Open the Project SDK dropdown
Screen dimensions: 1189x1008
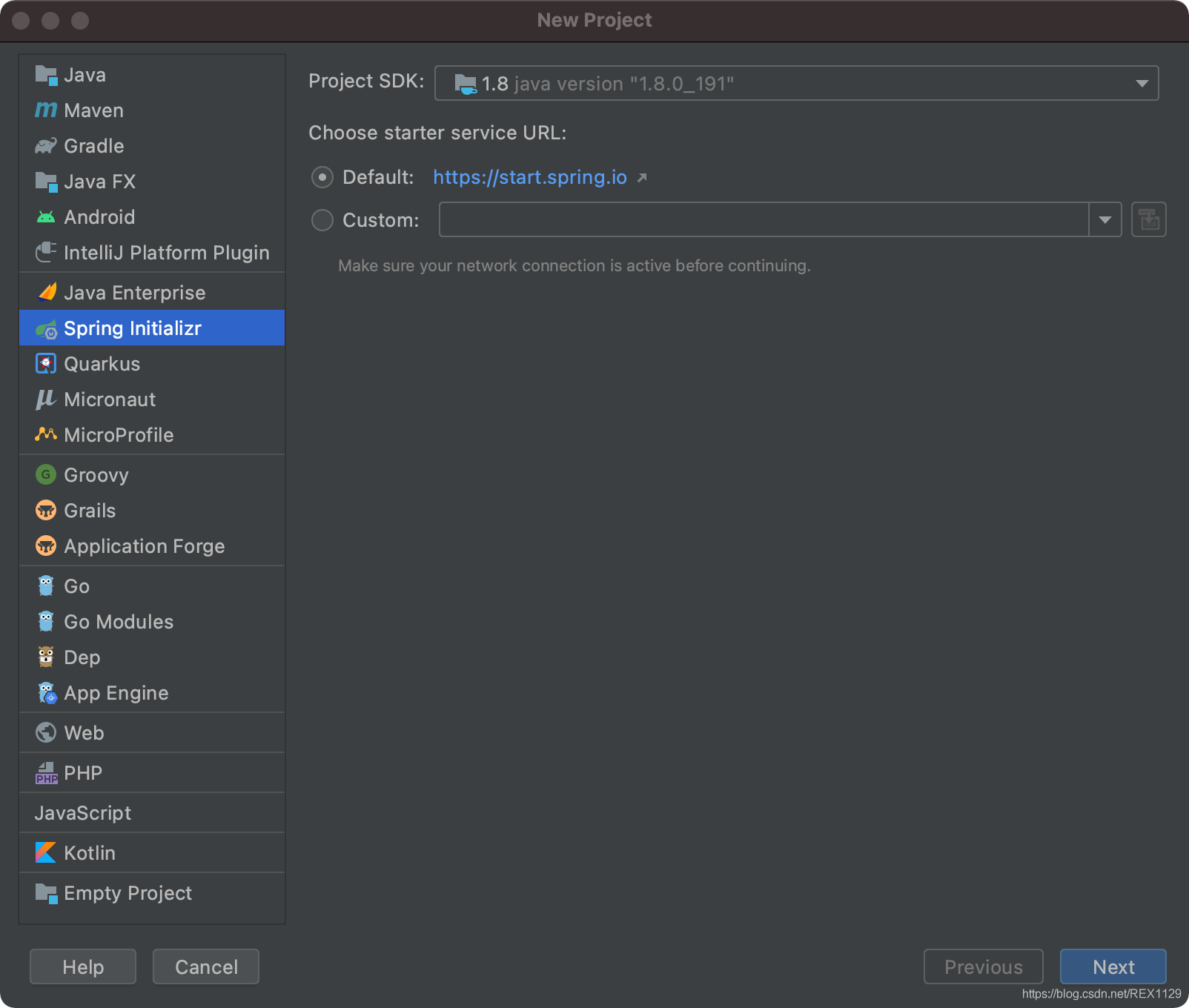796,83
